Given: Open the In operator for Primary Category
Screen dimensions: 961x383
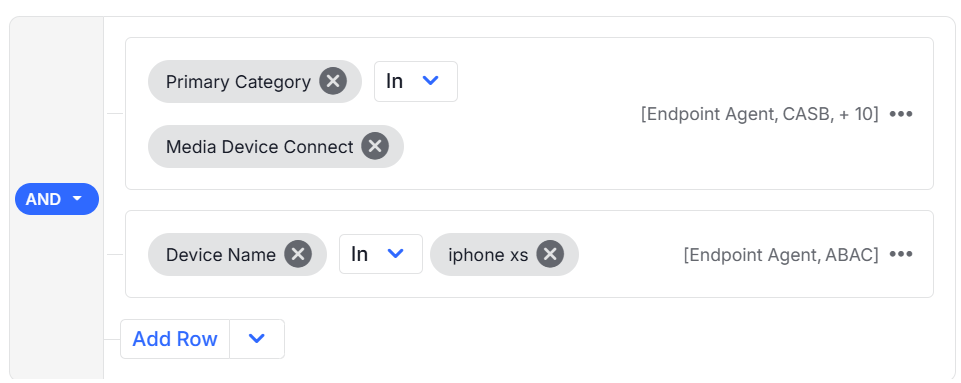Looking at the screenshot, I should pyautogui.click(x=416, y=82).
